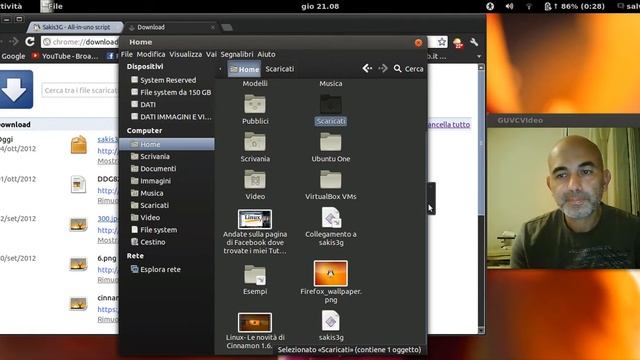Screen dimensions: 640x360
Task: Click the Home path bar button
Action: (244, 69)
